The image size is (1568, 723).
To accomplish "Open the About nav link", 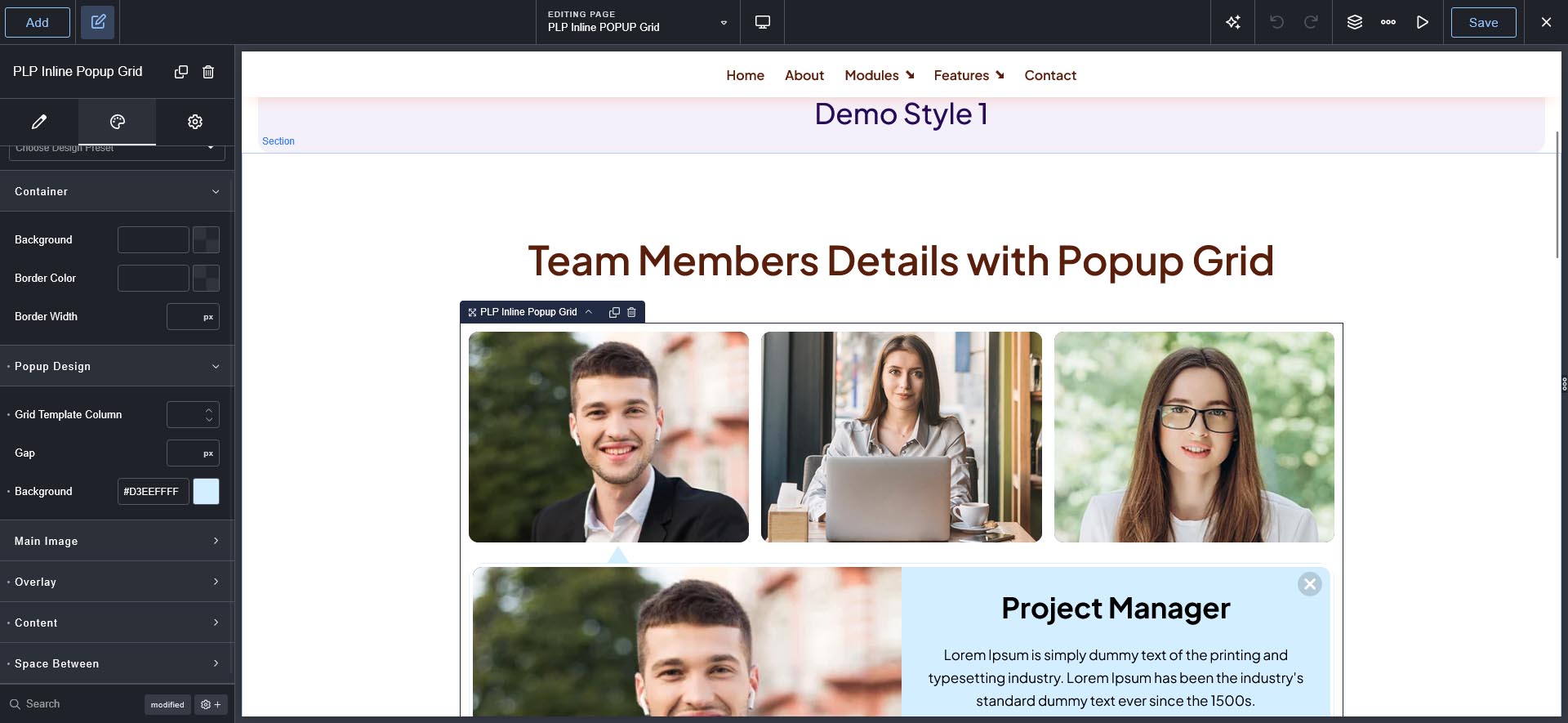I will pos(804,75).
